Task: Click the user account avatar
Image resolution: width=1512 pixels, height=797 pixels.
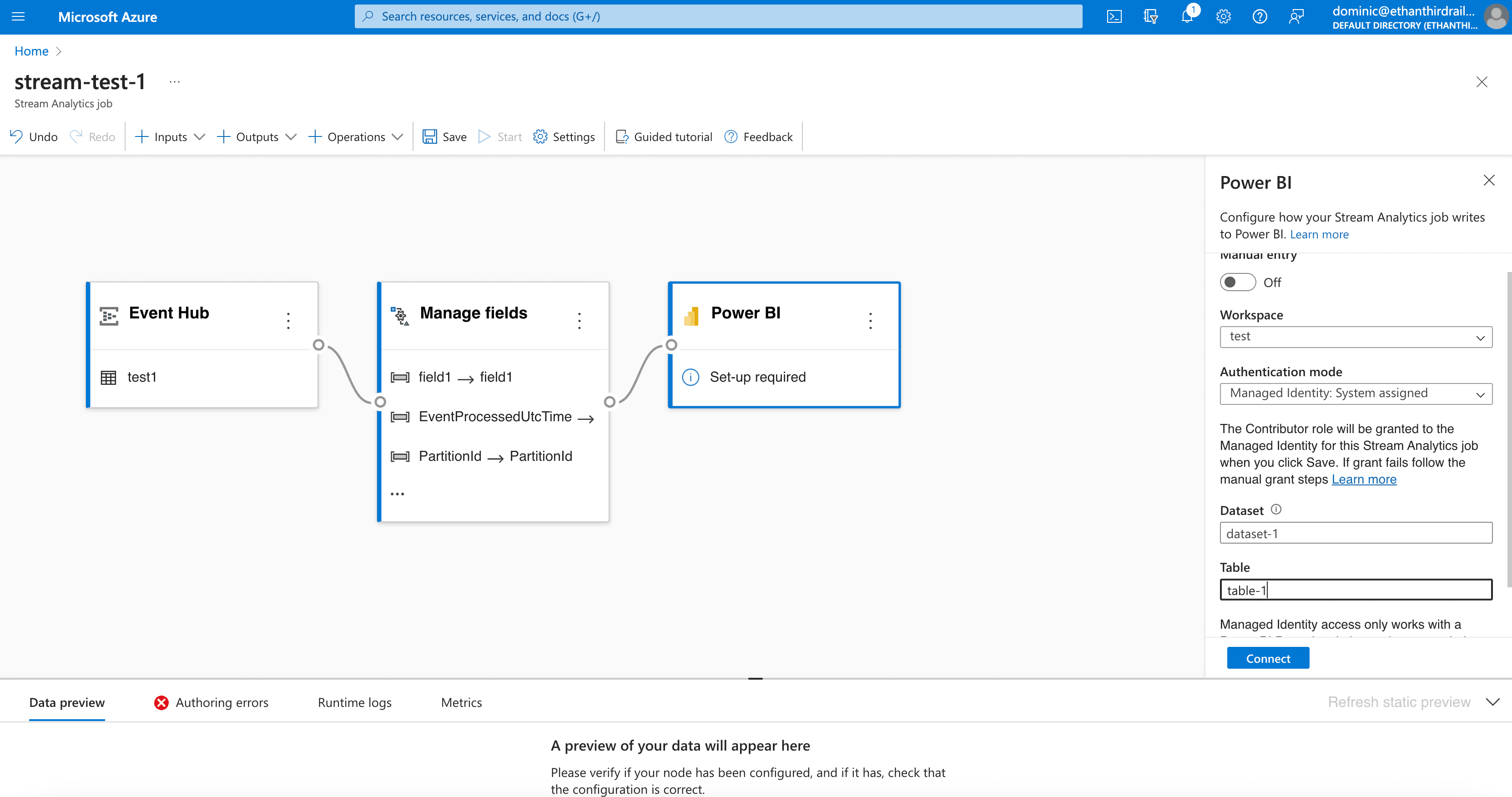Action: tap(1496, 16)
